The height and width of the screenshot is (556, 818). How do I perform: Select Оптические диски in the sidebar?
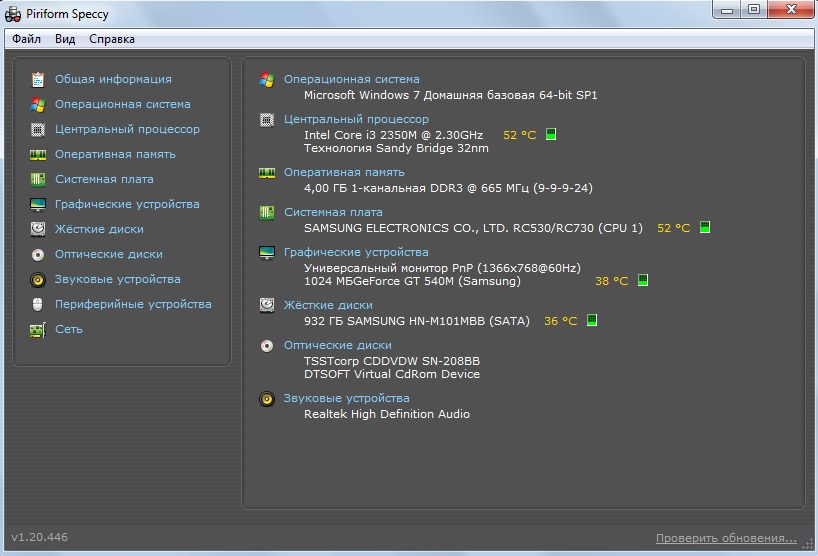[109, 255]
